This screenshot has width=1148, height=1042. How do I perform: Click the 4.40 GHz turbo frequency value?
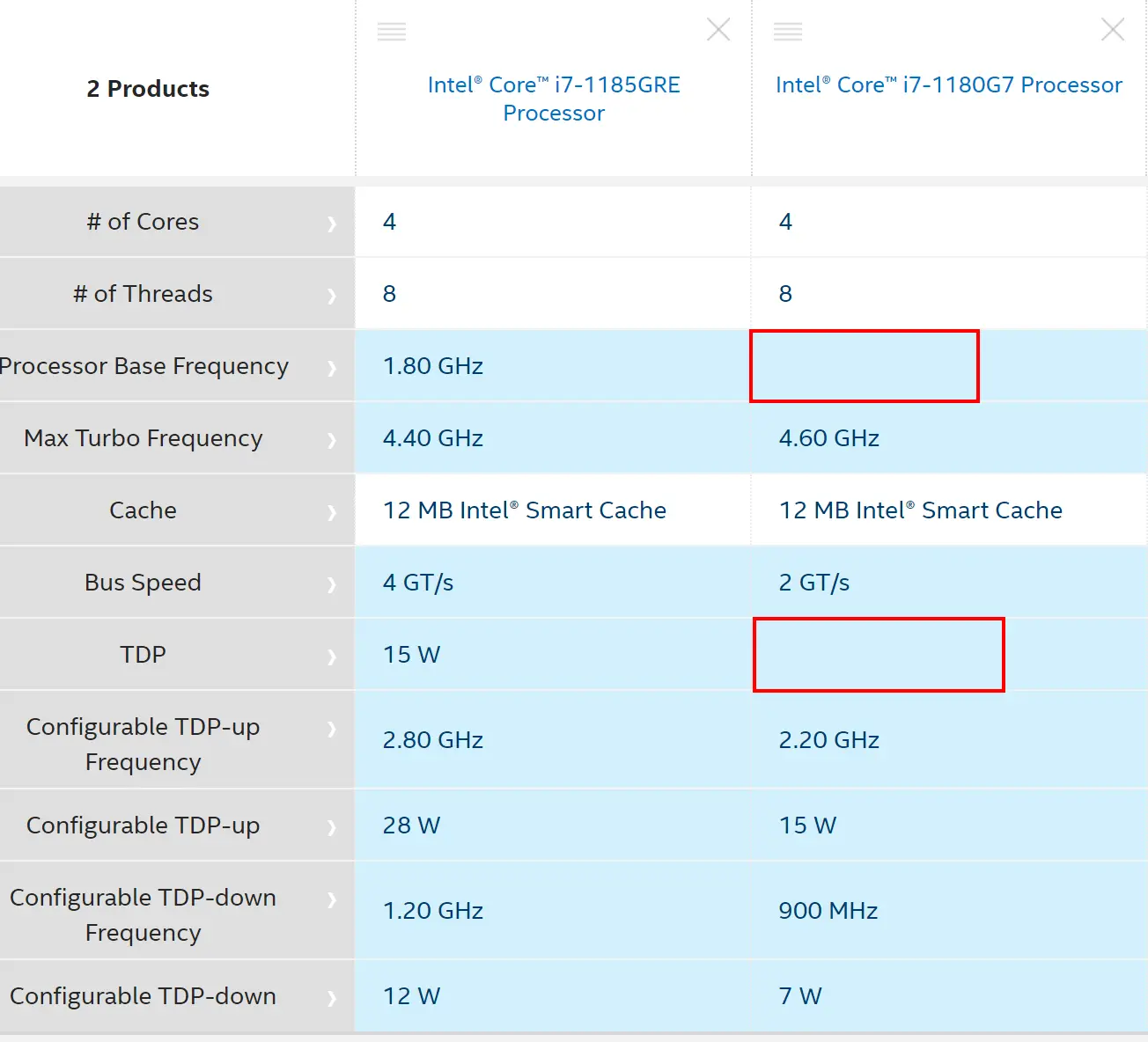pos(433,438)
